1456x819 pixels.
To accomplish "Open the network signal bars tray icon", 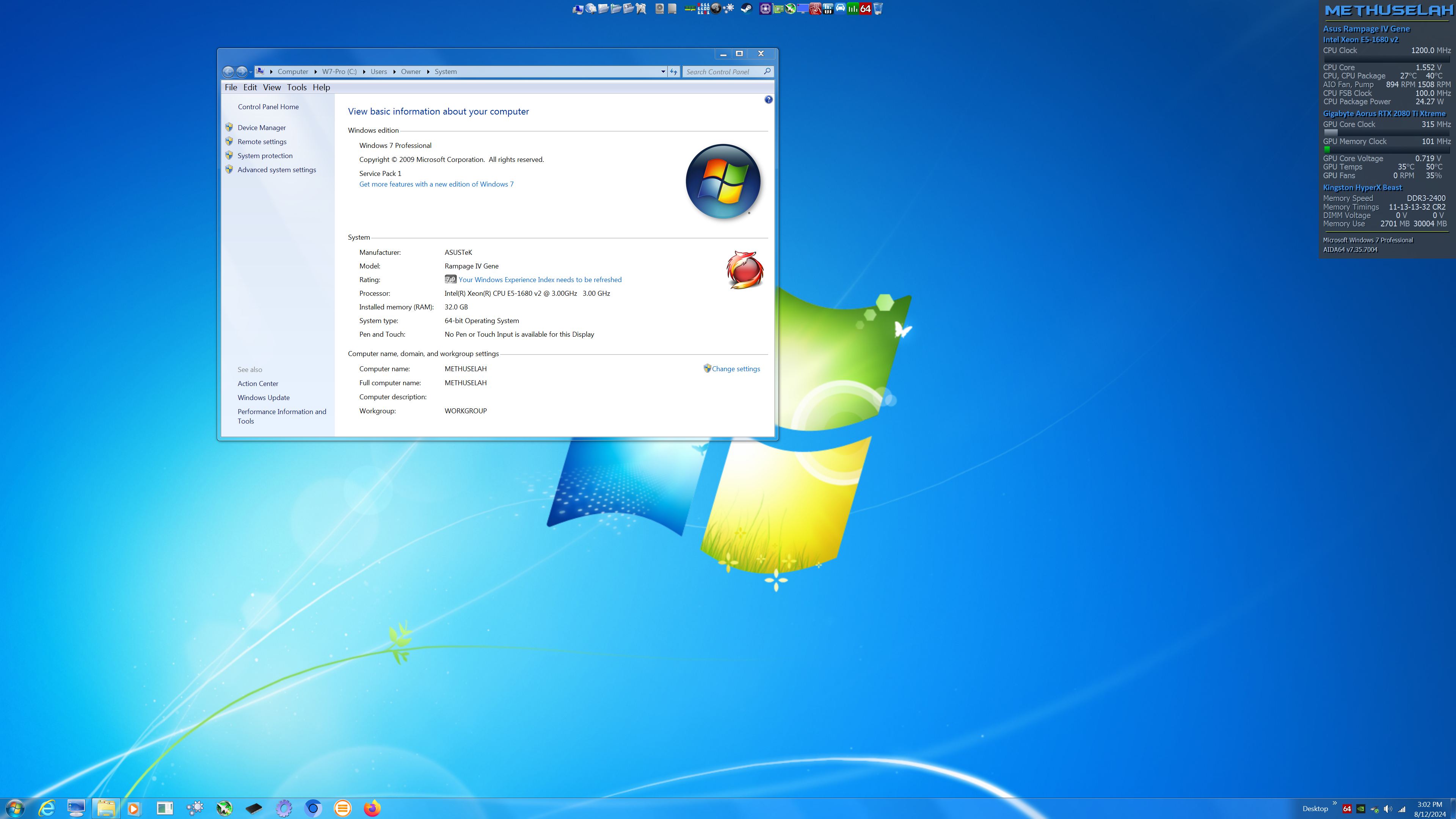I will (x=1402, y=810).
